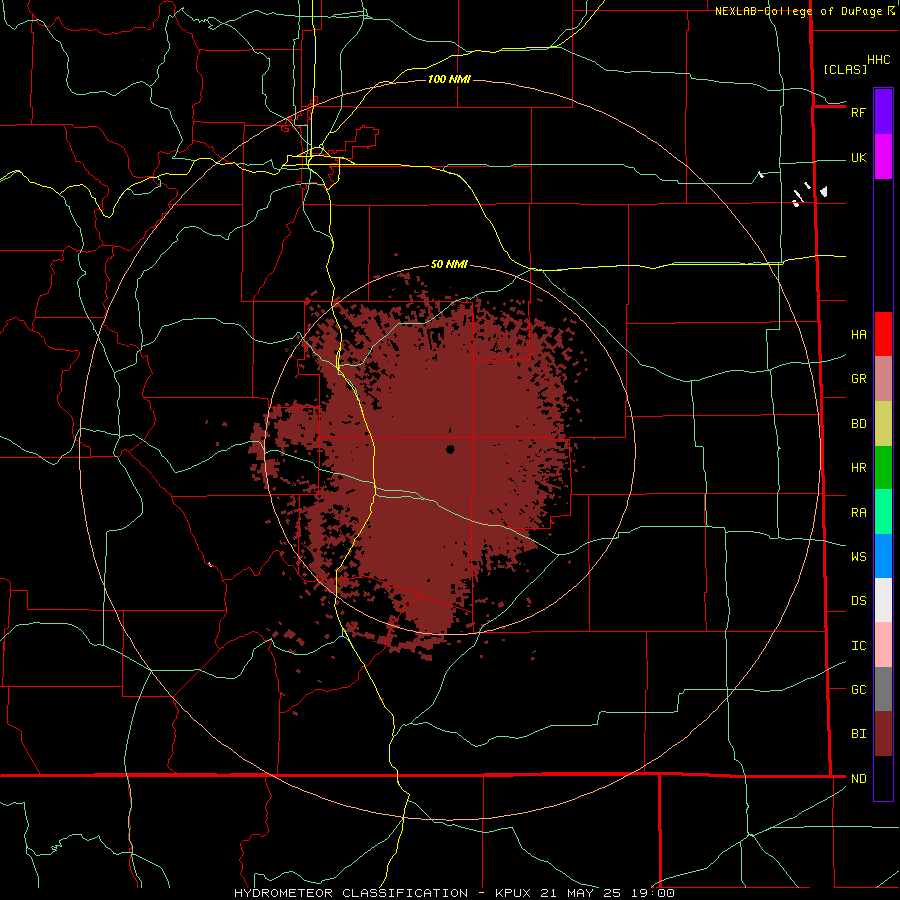
Task: Click the 'RA' legend label
Action: (858, 513)
